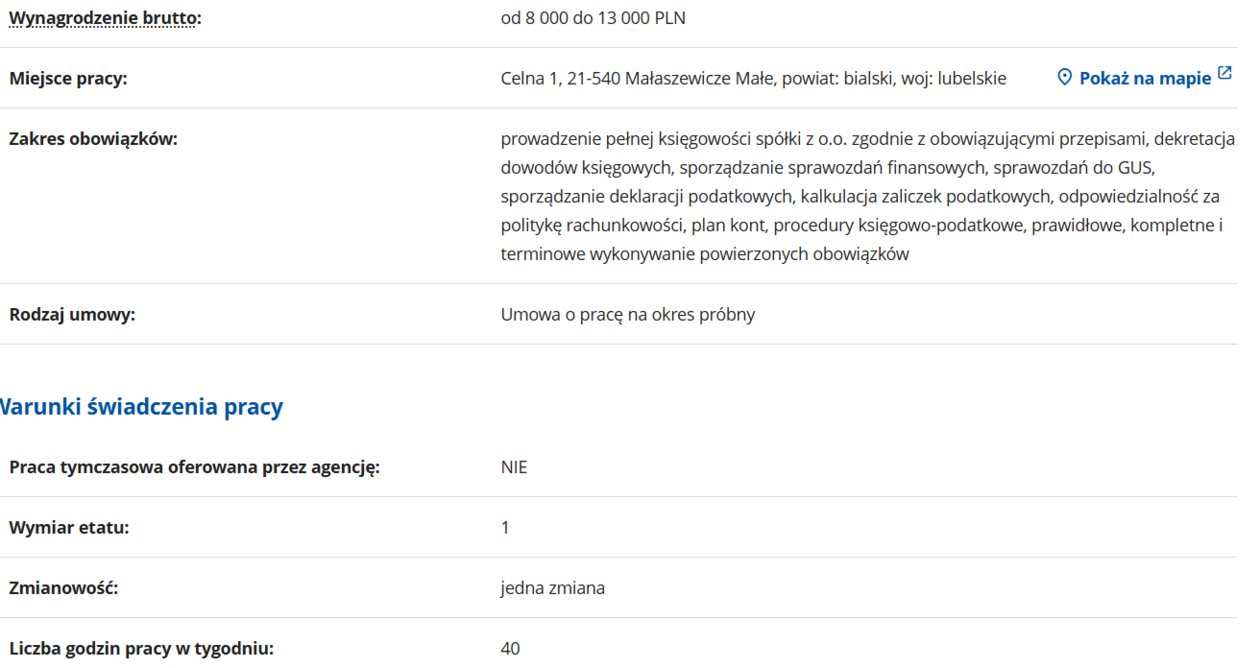
Task: Open the Pokaż na mapie link
Action: click(x=1145, y=78)
